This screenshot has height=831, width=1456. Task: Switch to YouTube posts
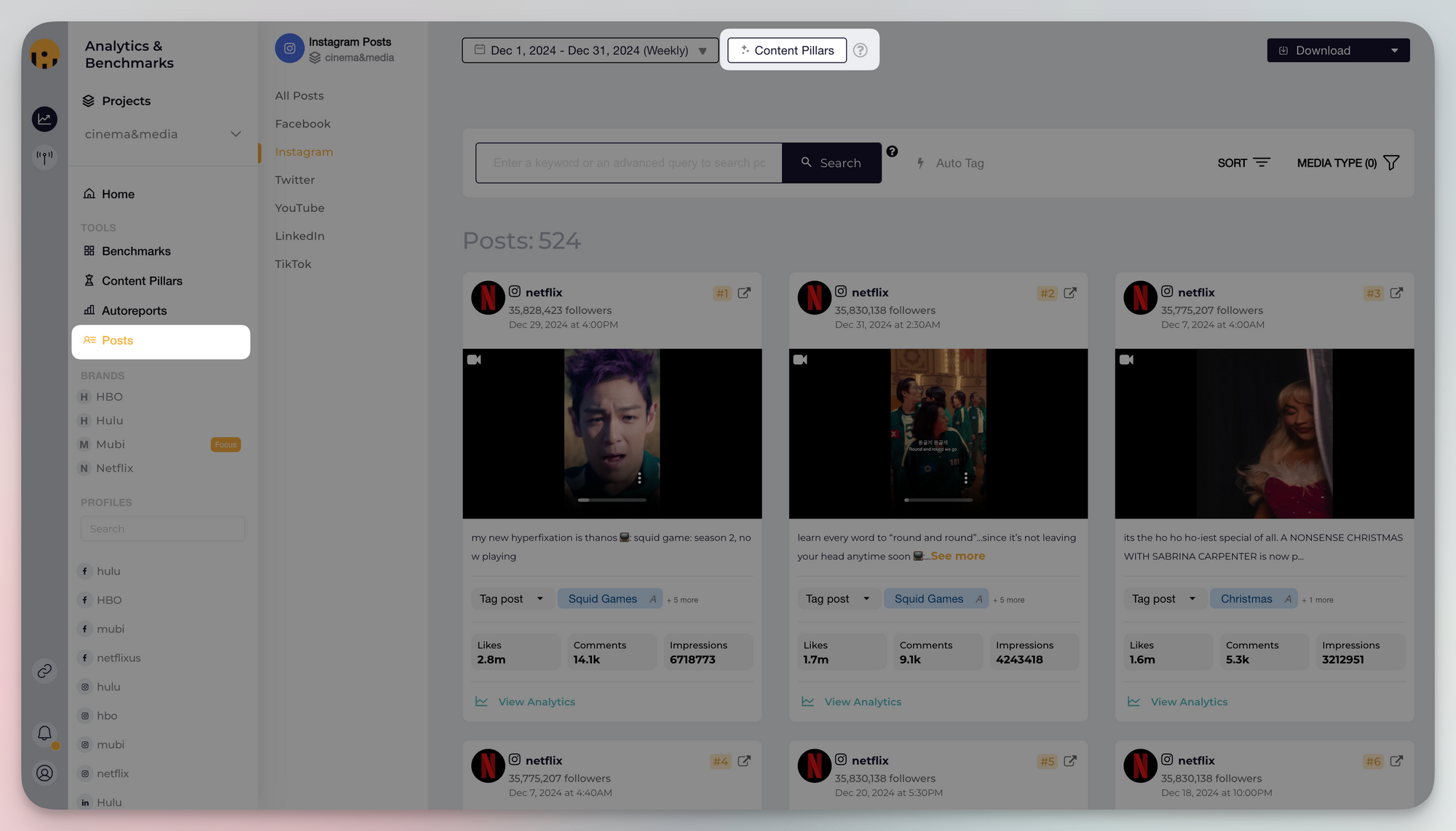[300, 208]
